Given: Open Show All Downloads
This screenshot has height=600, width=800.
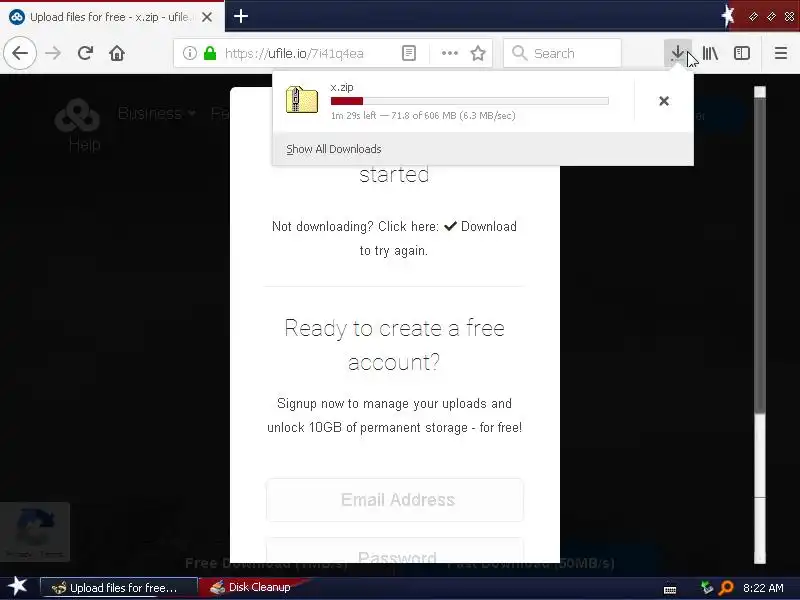Looking at the screenshot, I should [334, 149].
